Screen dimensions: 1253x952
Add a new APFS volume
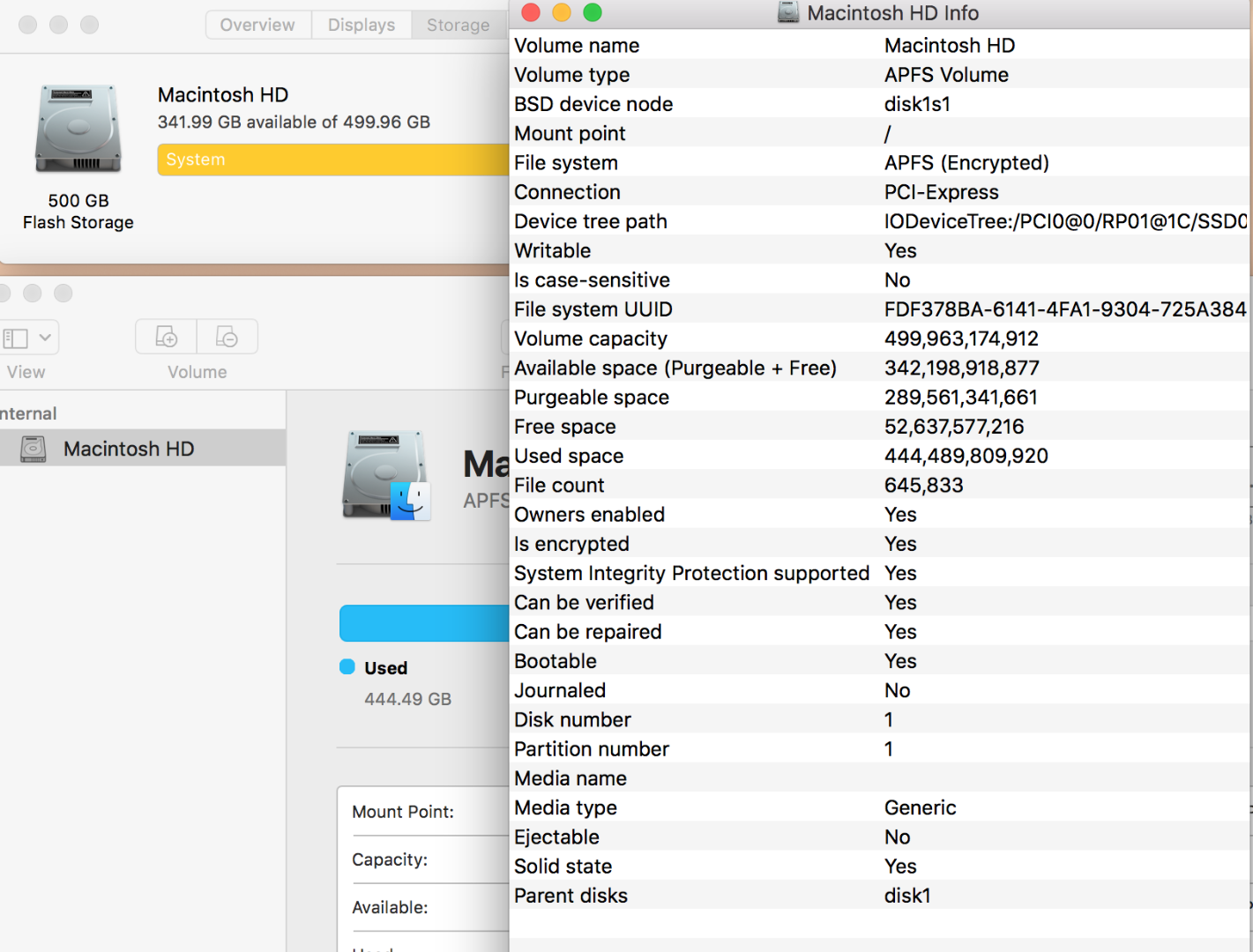[x=165, y=336]
